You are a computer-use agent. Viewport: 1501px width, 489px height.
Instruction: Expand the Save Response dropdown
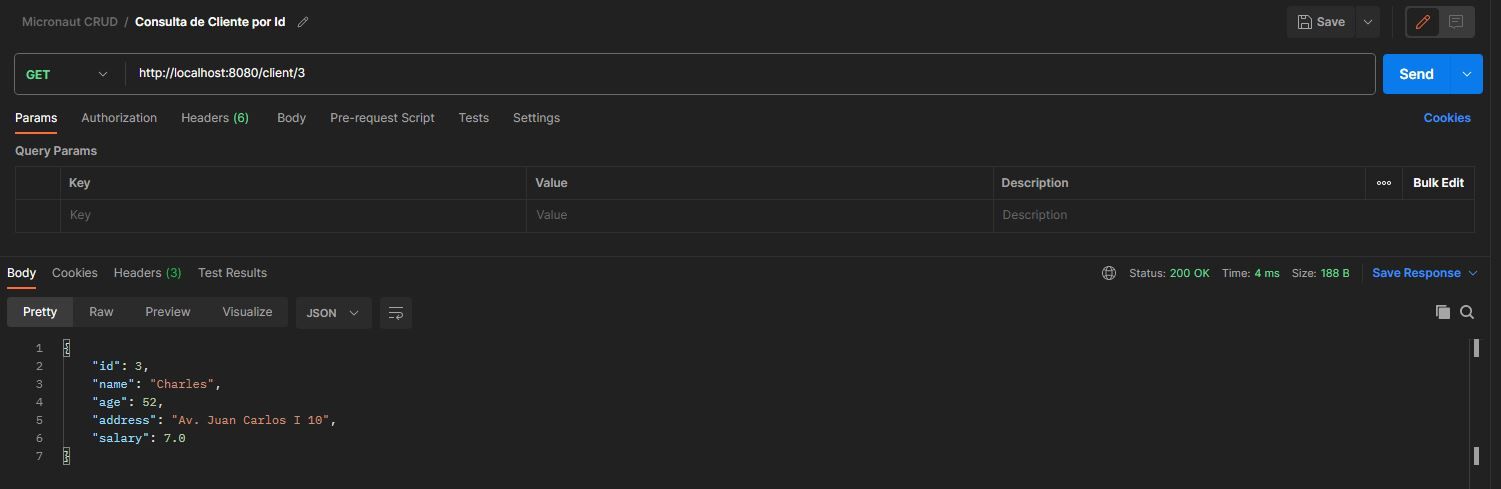point(1472,273)
